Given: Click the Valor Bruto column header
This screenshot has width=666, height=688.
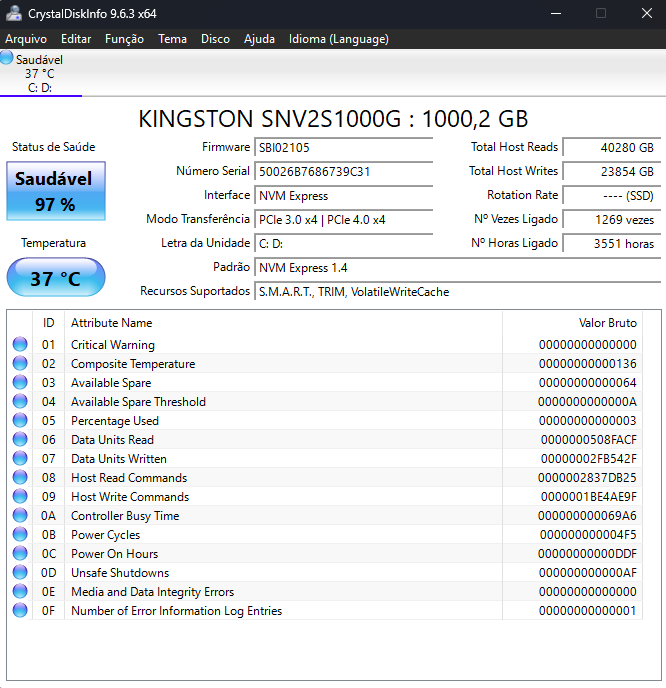Looking at the screenshot, I should [x=572, y=323].
